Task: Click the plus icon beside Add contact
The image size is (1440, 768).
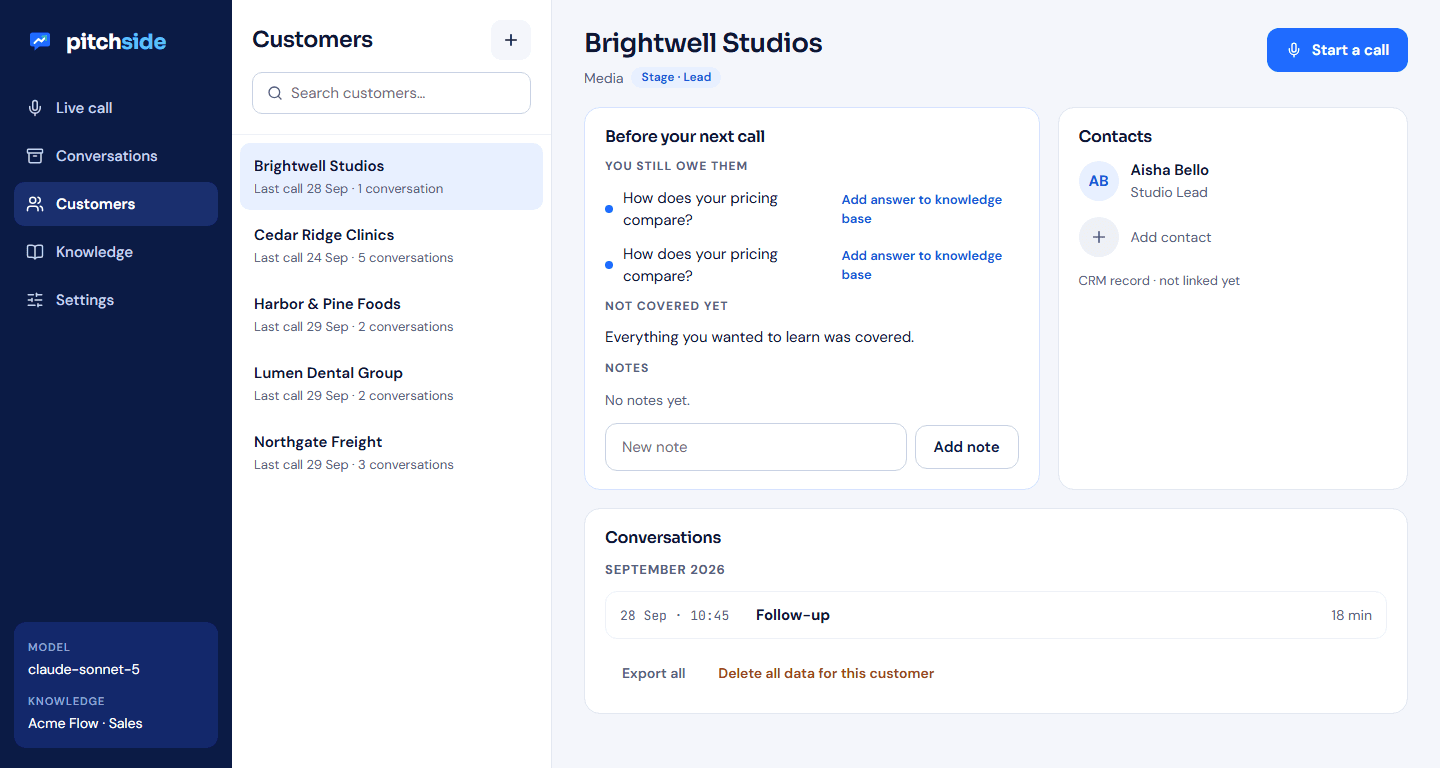Action: click(x=1099, y=237)
